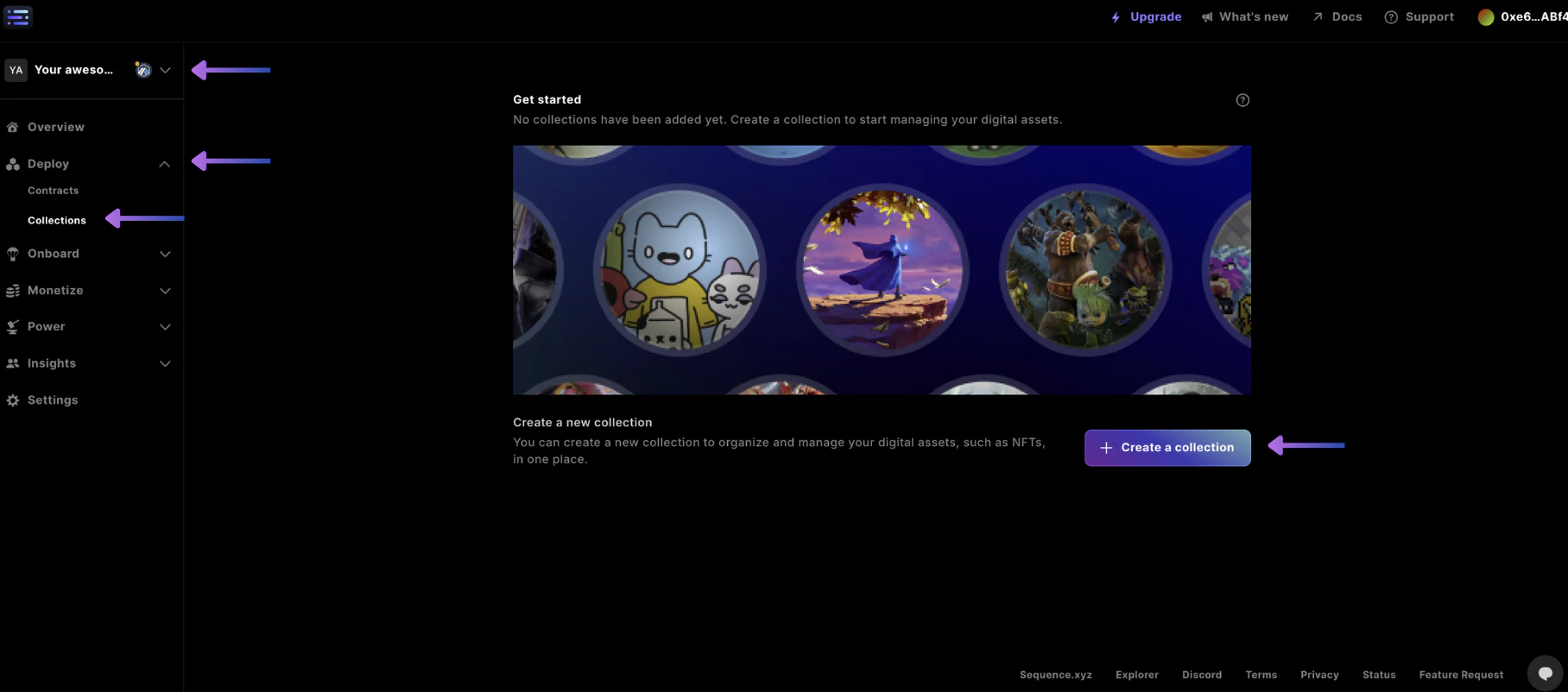Image resolution: width=1568 pixels, height=692 pixels.
Task: Click the Deploy cubes icon
Action: tap(13, 164)
